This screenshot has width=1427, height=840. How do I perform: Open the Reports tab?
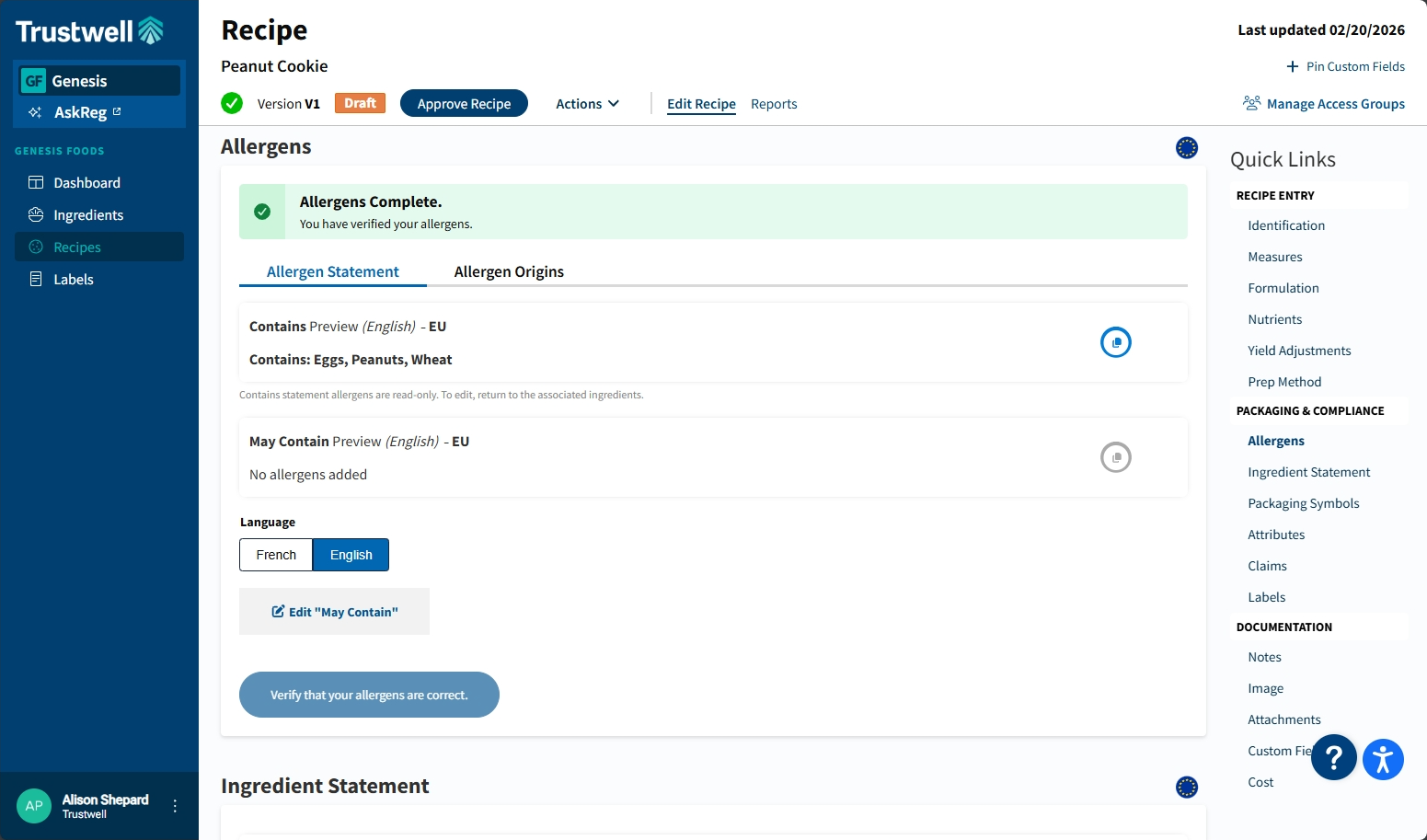[x=773, y=104]
